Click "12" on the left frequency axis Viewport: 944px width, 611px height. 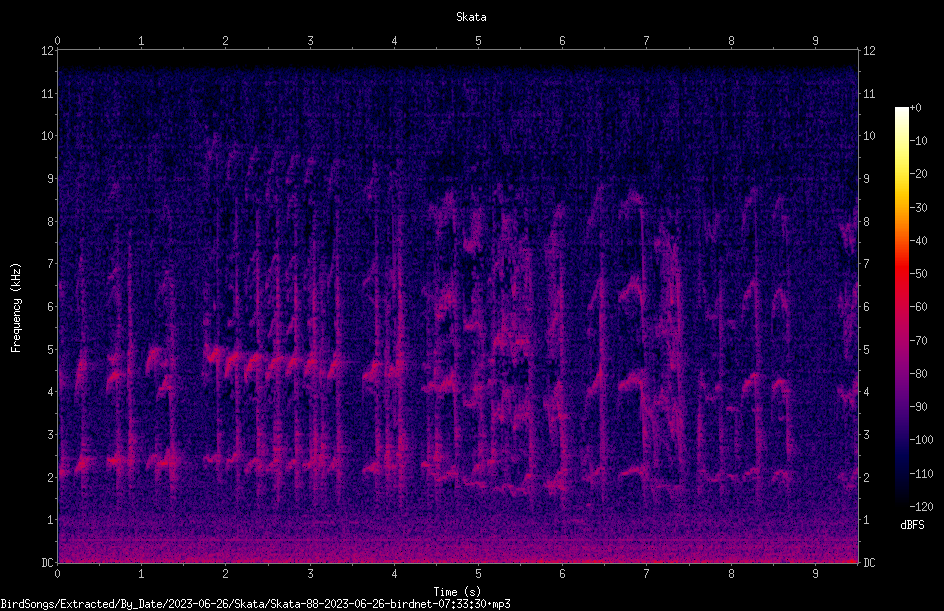[47, 51]
